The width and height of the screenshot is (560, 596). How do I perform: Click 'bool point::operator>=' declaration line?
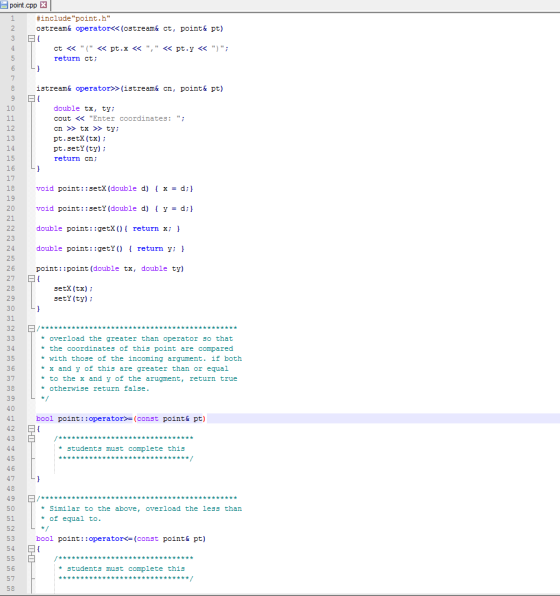point(121,418)
